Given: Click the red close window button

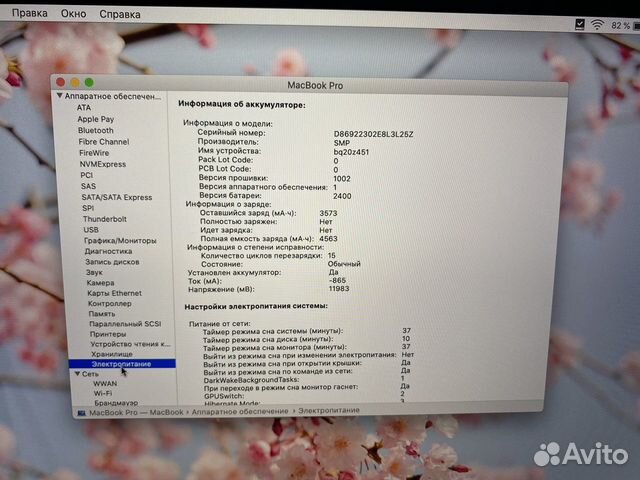Looking at the screenshot, I should [x=60, y=82].
